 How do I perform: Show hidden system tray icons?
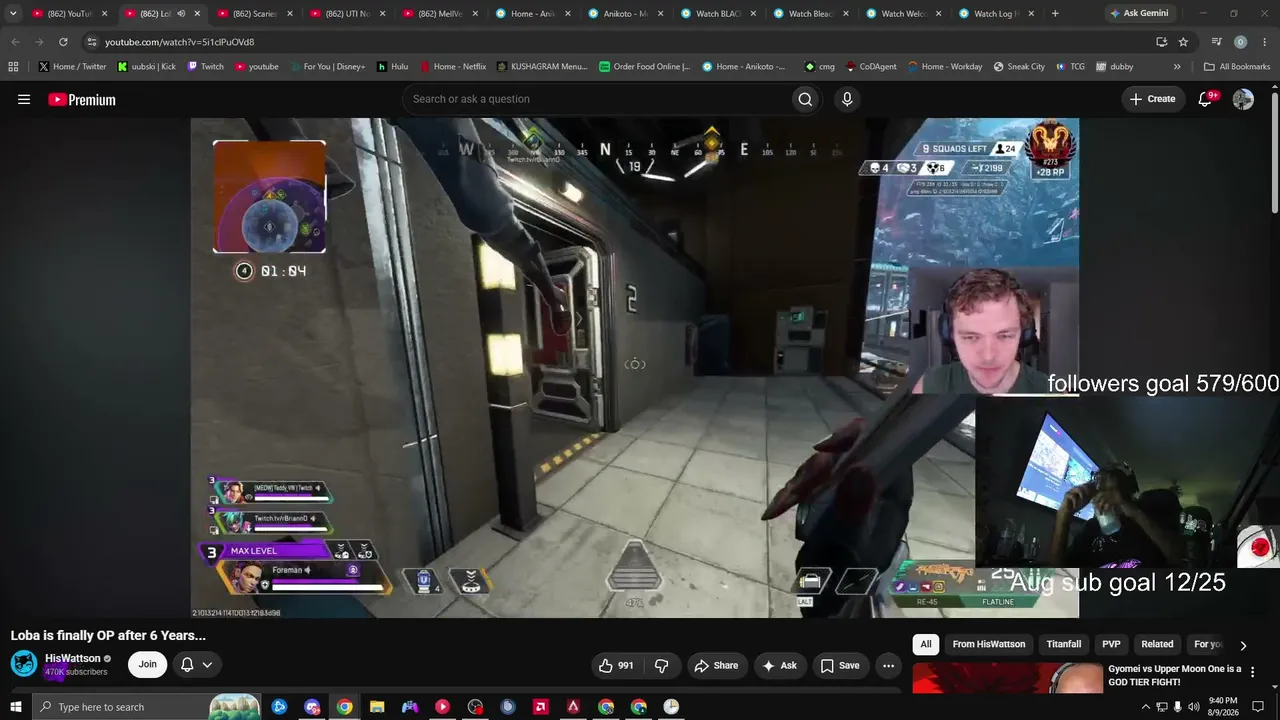click(x=1145, y=707)
